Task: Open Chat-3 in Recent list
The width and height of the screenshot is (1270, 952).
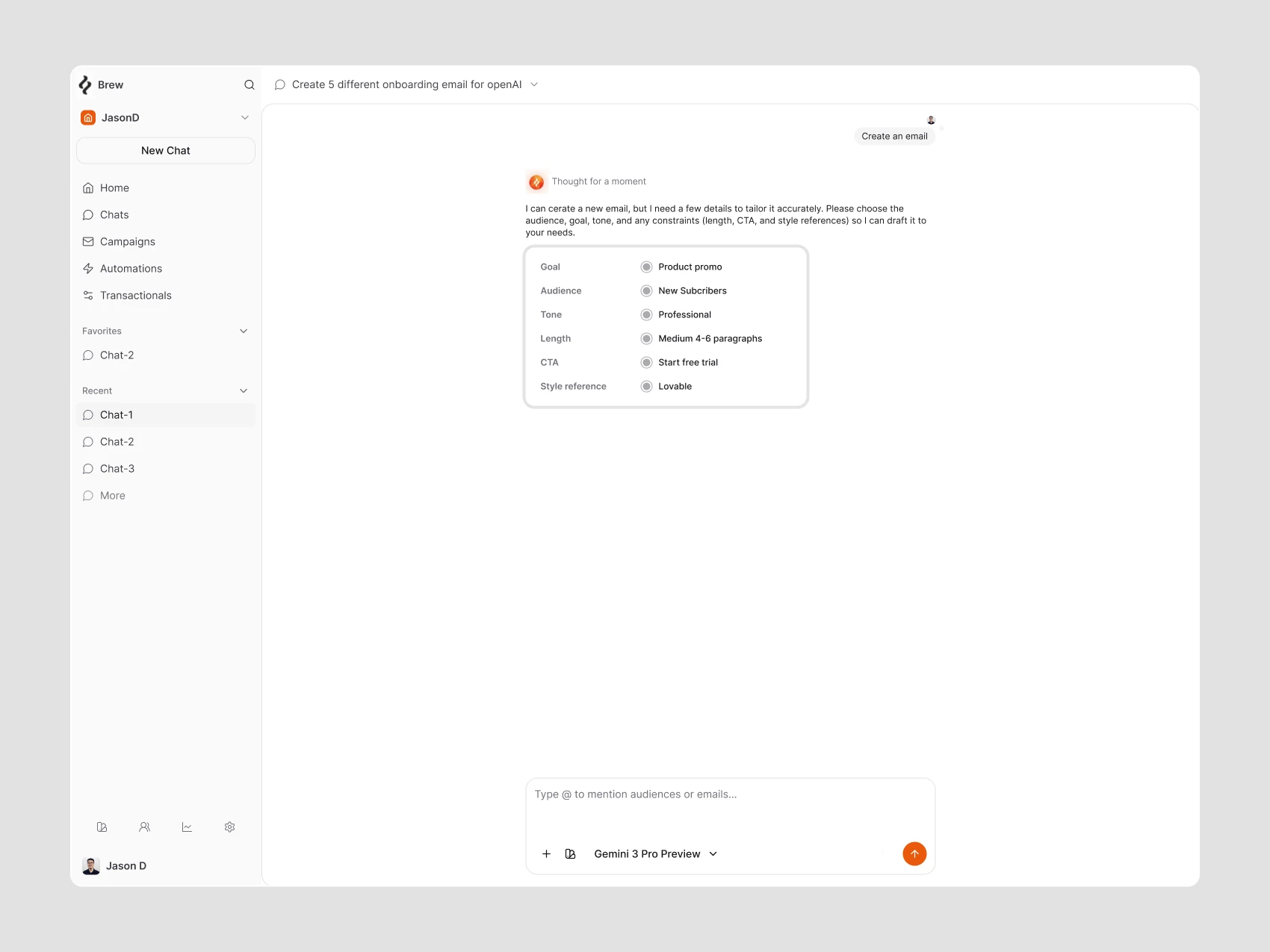Action: tap(166, 469)
